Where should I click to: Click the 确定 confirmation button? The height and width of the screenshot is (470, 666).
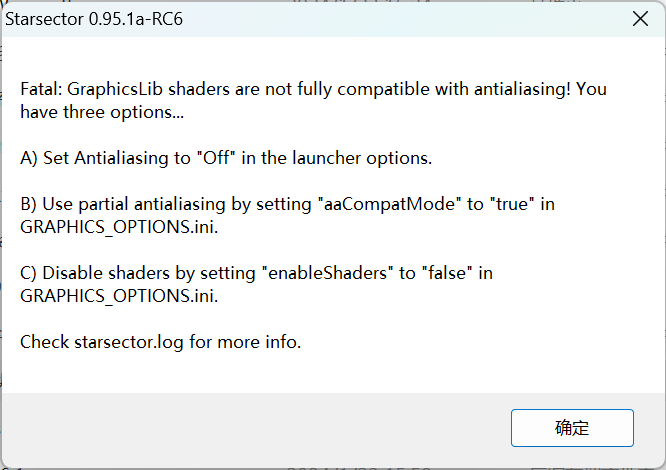pyautogui.click(x=572, y=428)
